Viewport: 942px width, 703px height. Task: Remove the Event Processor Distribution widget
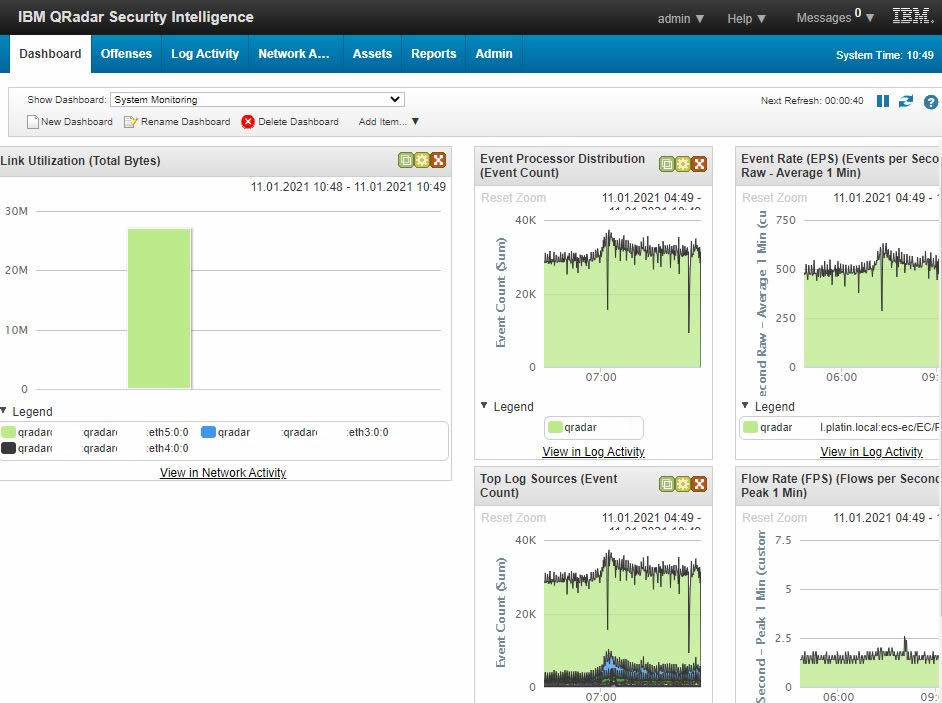[699, 164]
